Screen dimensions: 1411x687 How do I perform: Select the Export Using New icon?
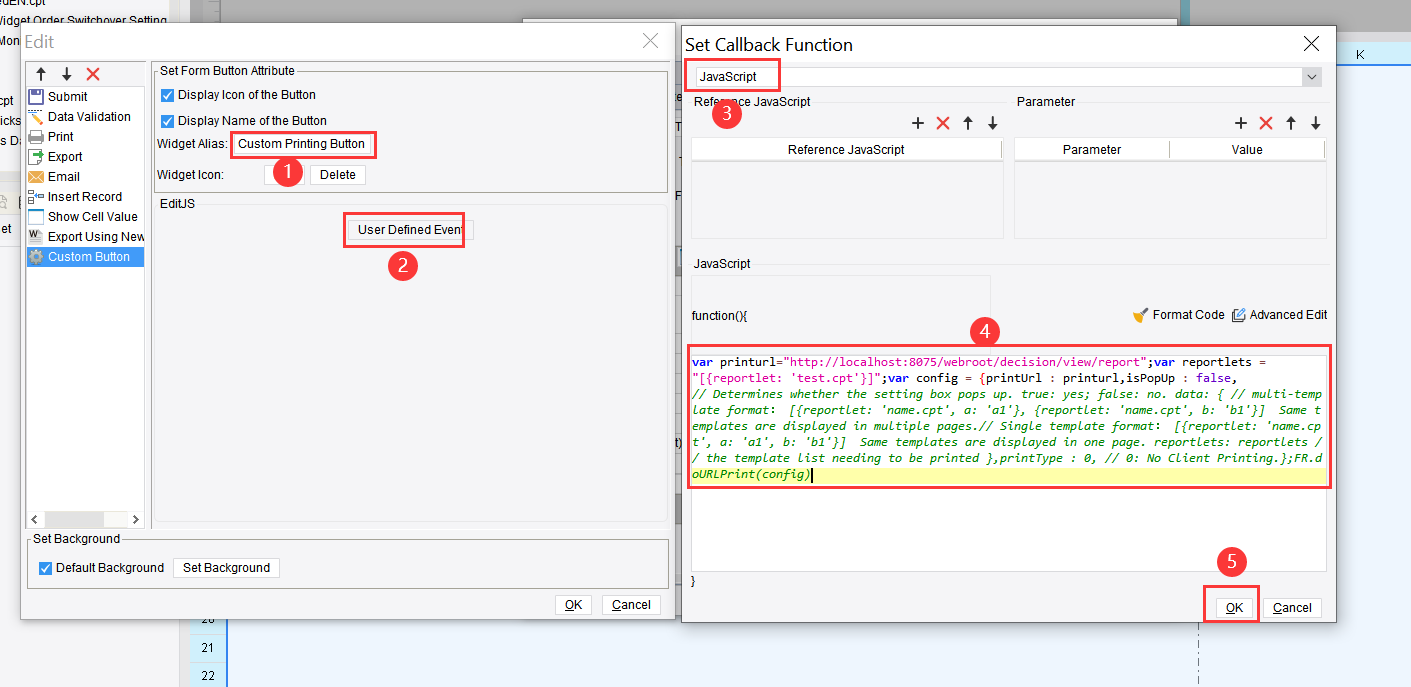[x=36, y=236]
